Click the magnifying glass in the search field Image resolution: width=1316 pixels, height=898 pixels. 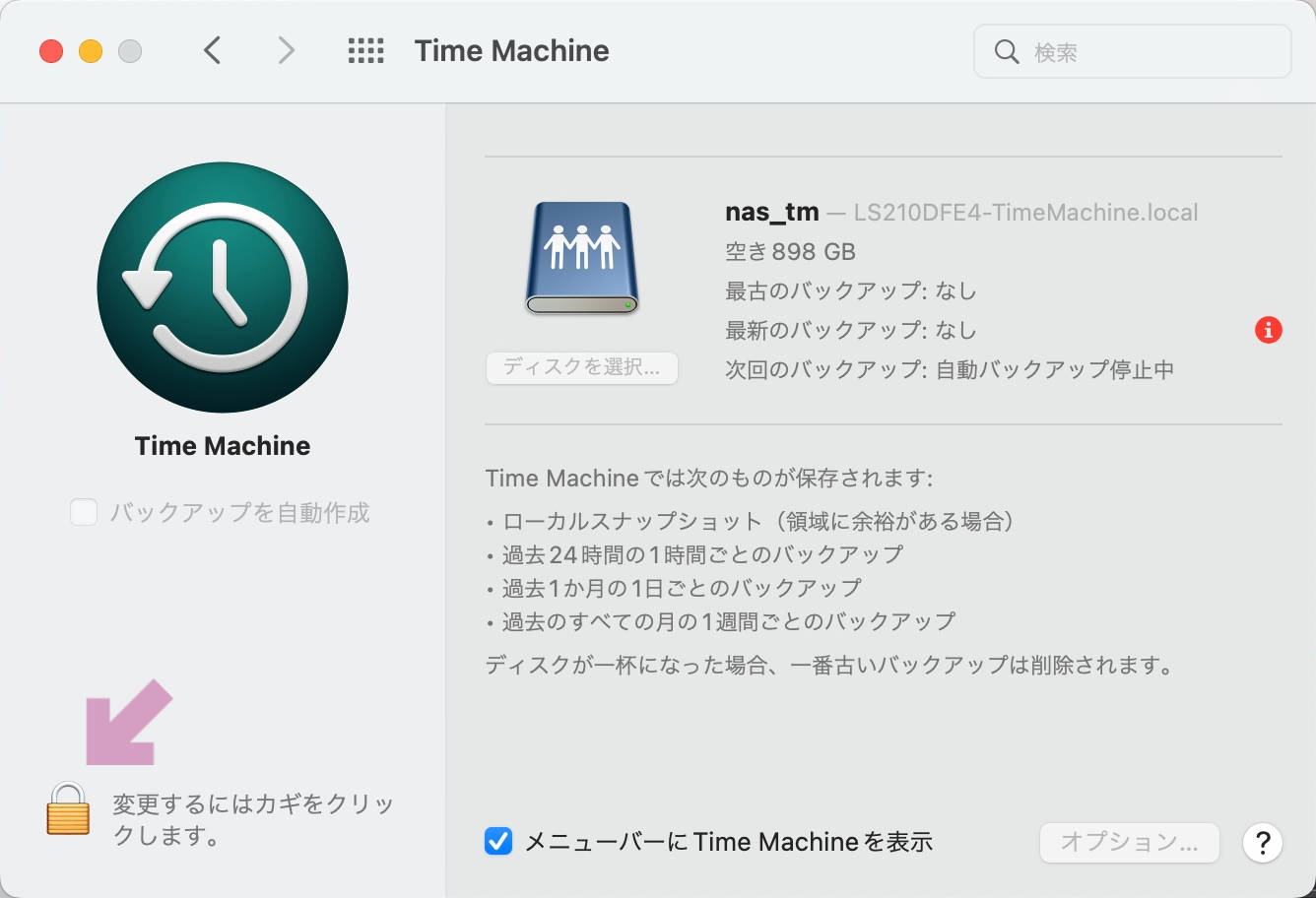pyautogui.click(x=1007, y=51)
